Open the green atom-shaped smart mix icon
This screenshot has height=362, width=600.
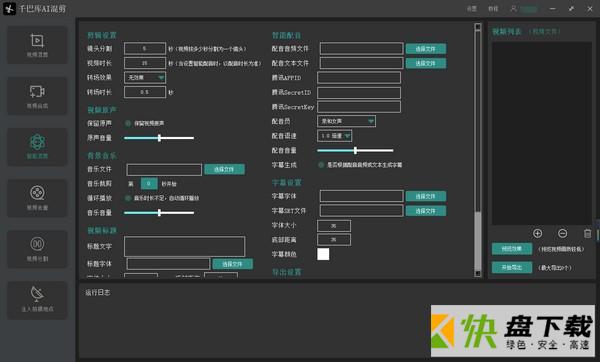pyautogui.click(x=37, y=142)
